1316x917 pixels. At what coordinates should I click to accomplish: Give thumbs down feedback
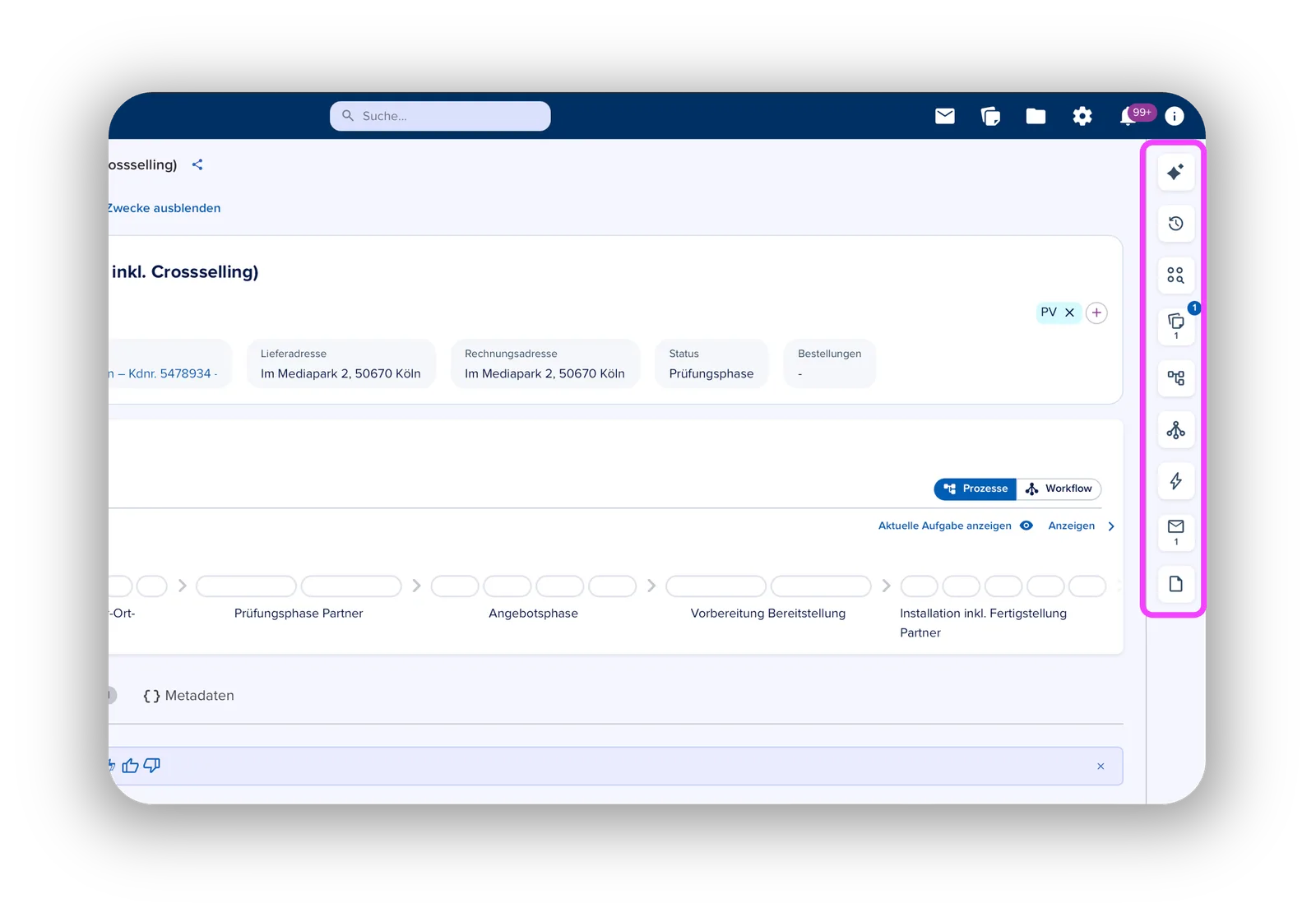(x=152, y=766)
